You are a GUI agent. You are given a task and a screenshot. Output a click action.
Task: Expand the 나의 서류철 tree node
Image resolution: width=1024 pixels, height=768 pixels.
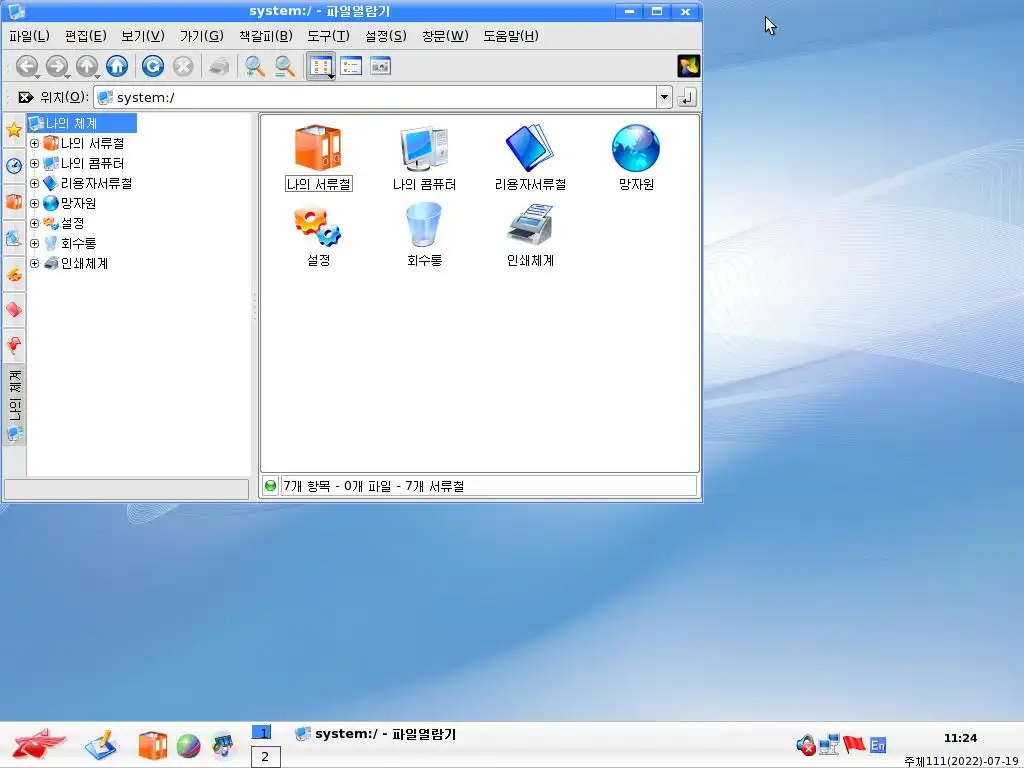(x=35, y=143)
